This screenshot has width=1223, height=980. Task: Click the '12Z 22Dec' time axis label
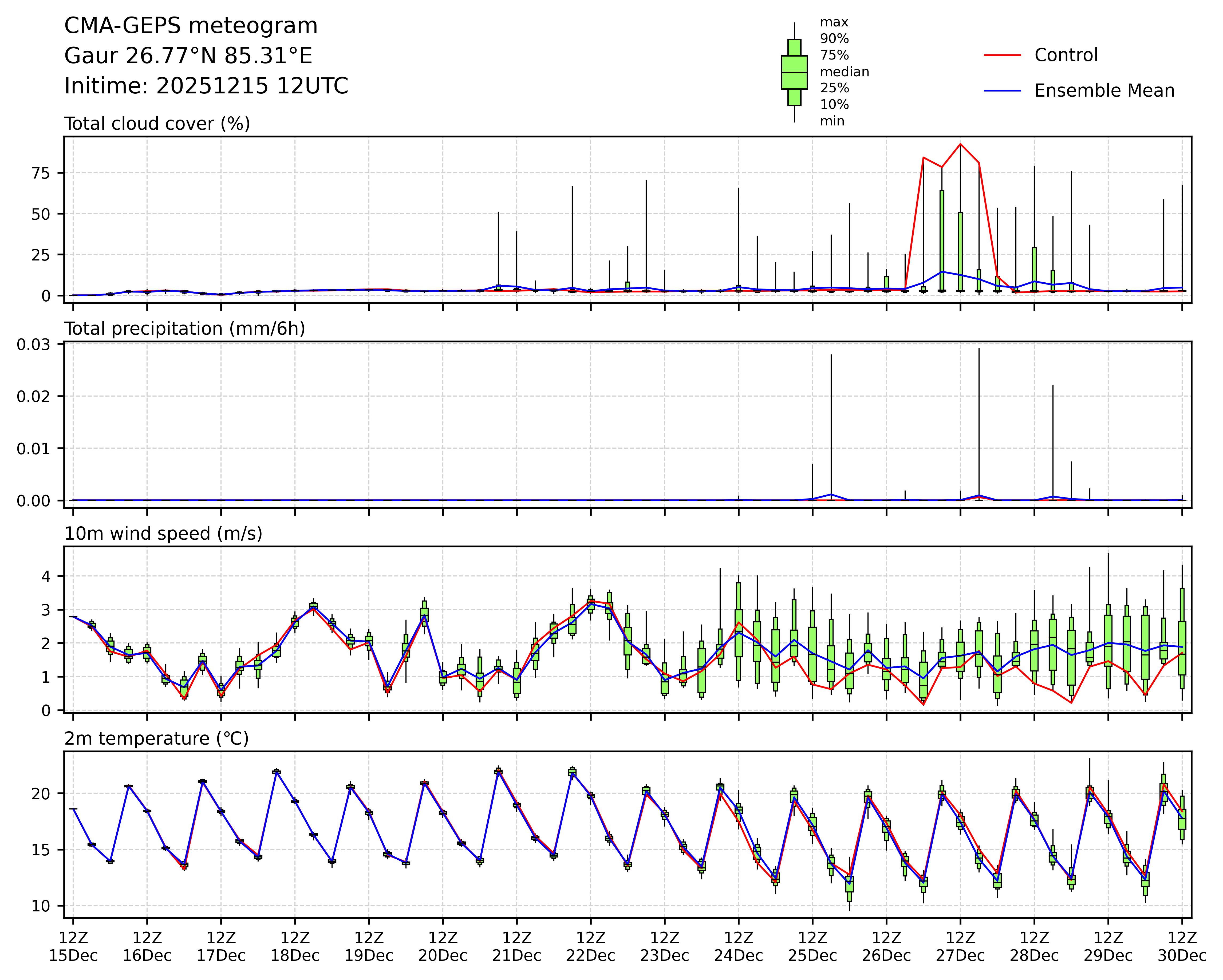click(590, 947)
